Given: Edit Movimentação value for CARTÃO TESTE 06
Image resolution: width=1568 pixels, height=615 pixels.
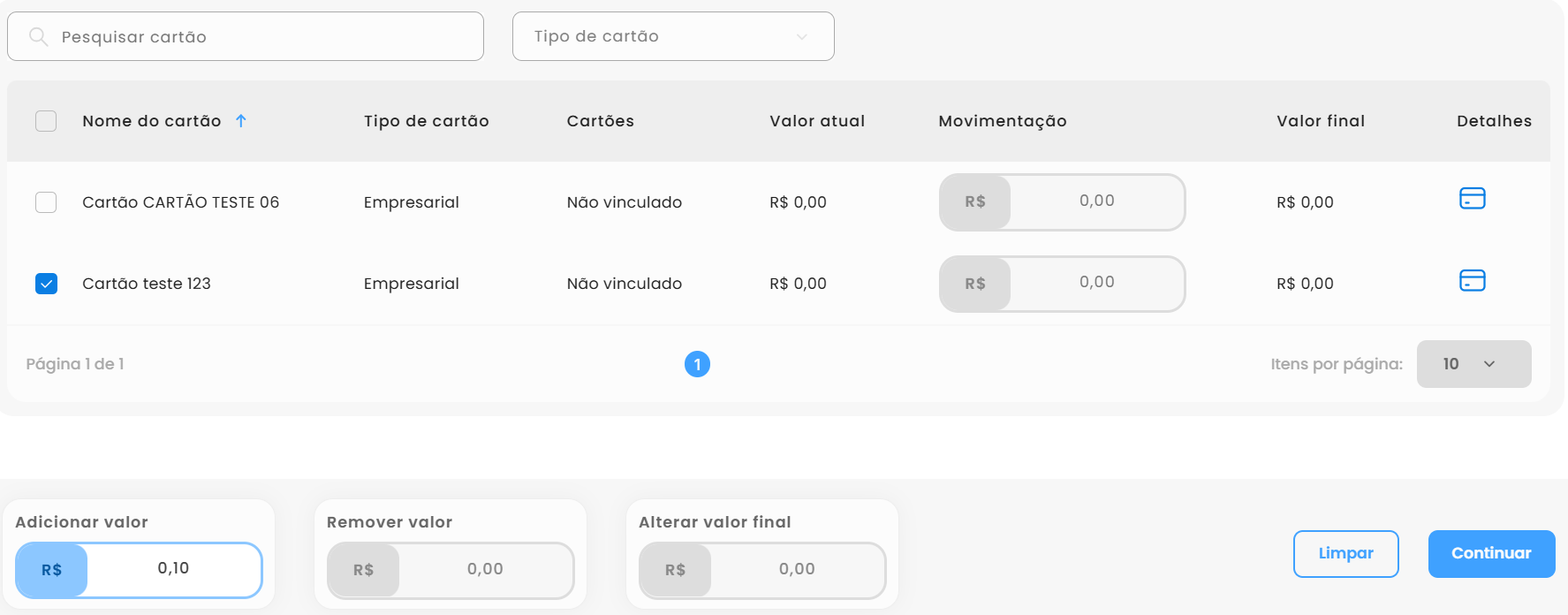Looking at the screenshot, I should click(x=1096, y=201).
